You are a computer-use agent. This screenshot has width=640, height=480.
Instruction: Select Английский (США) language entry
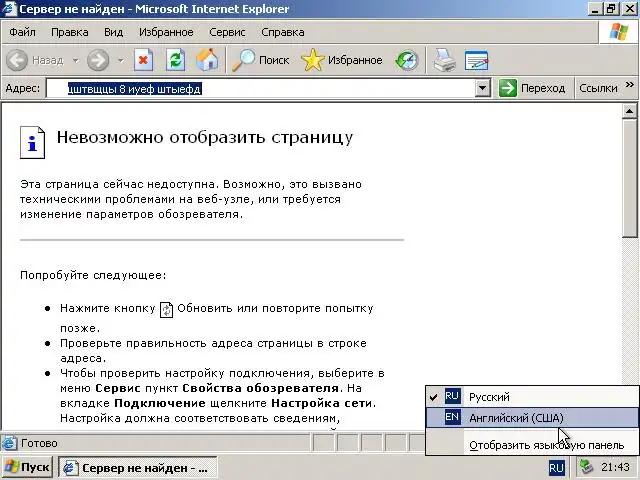532,418
